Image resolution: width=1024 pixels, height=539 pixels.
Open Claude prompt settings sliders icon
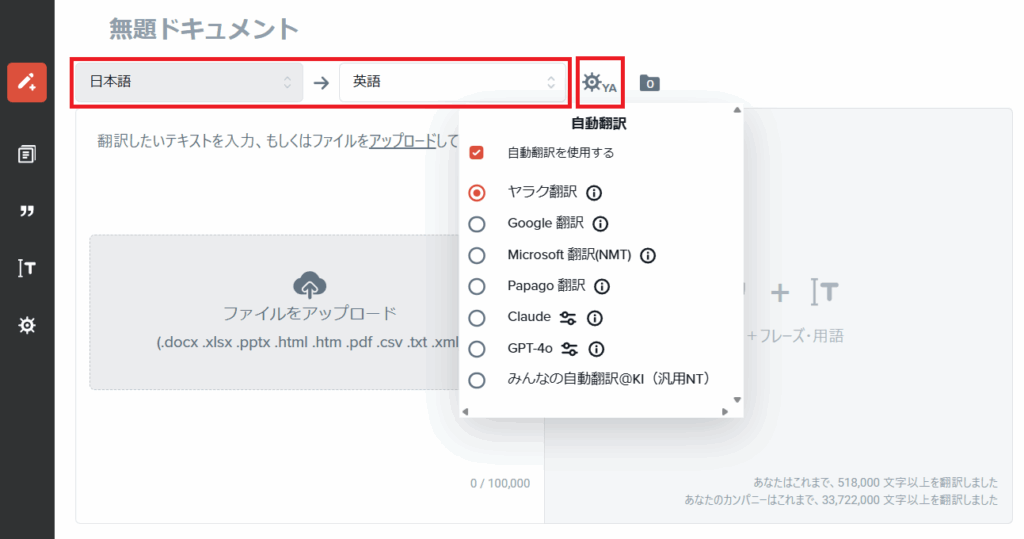point(569,318)
